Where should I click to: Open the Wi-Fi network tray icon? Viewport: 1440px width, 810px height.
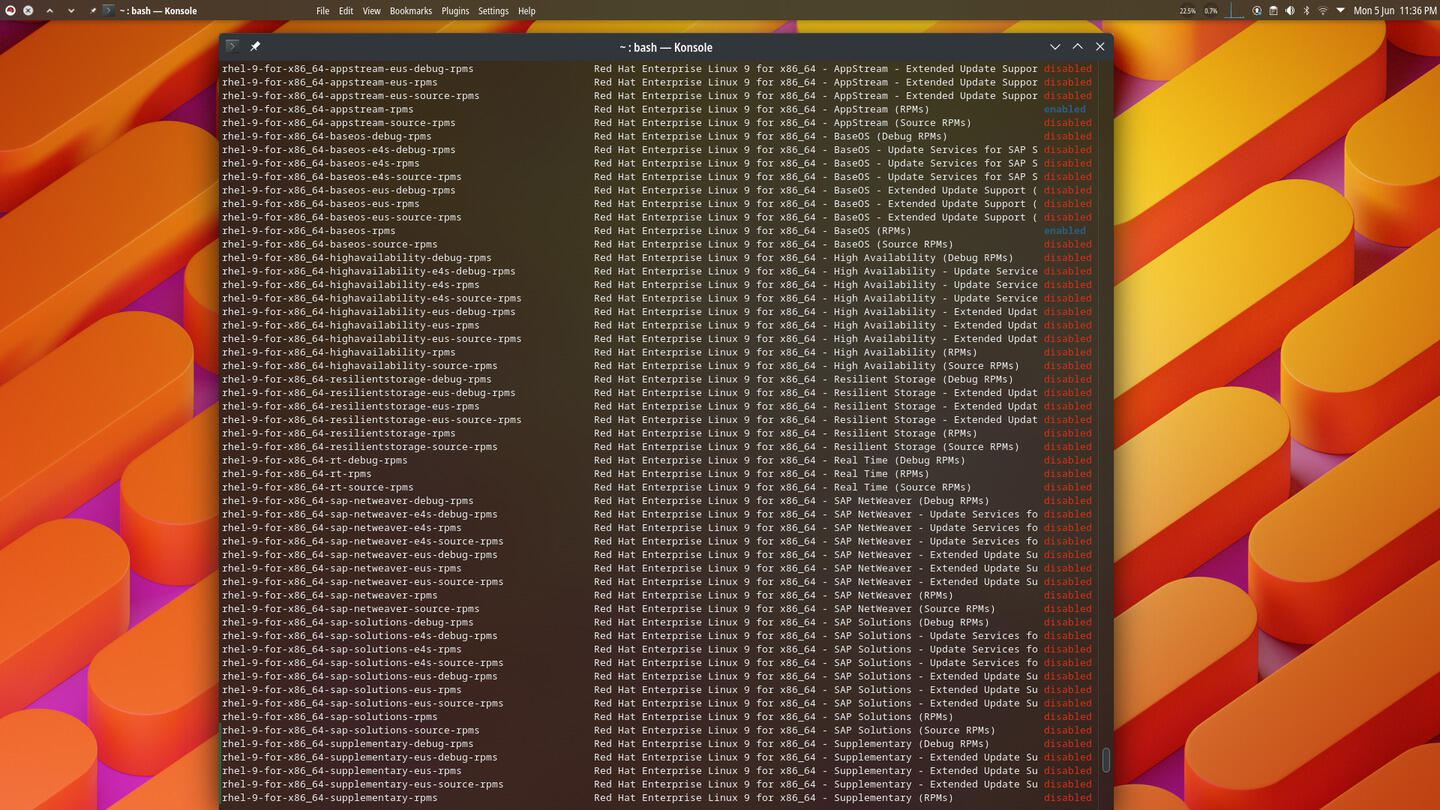pos(1323,10)
